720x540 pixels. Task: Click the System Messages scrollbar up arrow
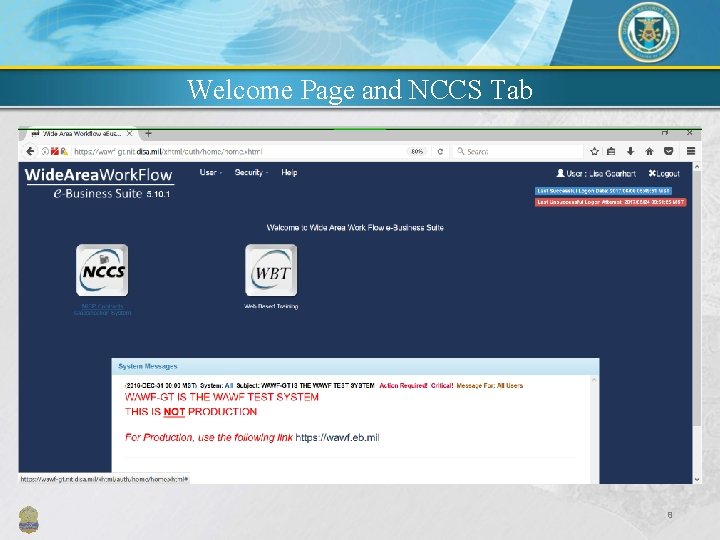tap(594, 380)
